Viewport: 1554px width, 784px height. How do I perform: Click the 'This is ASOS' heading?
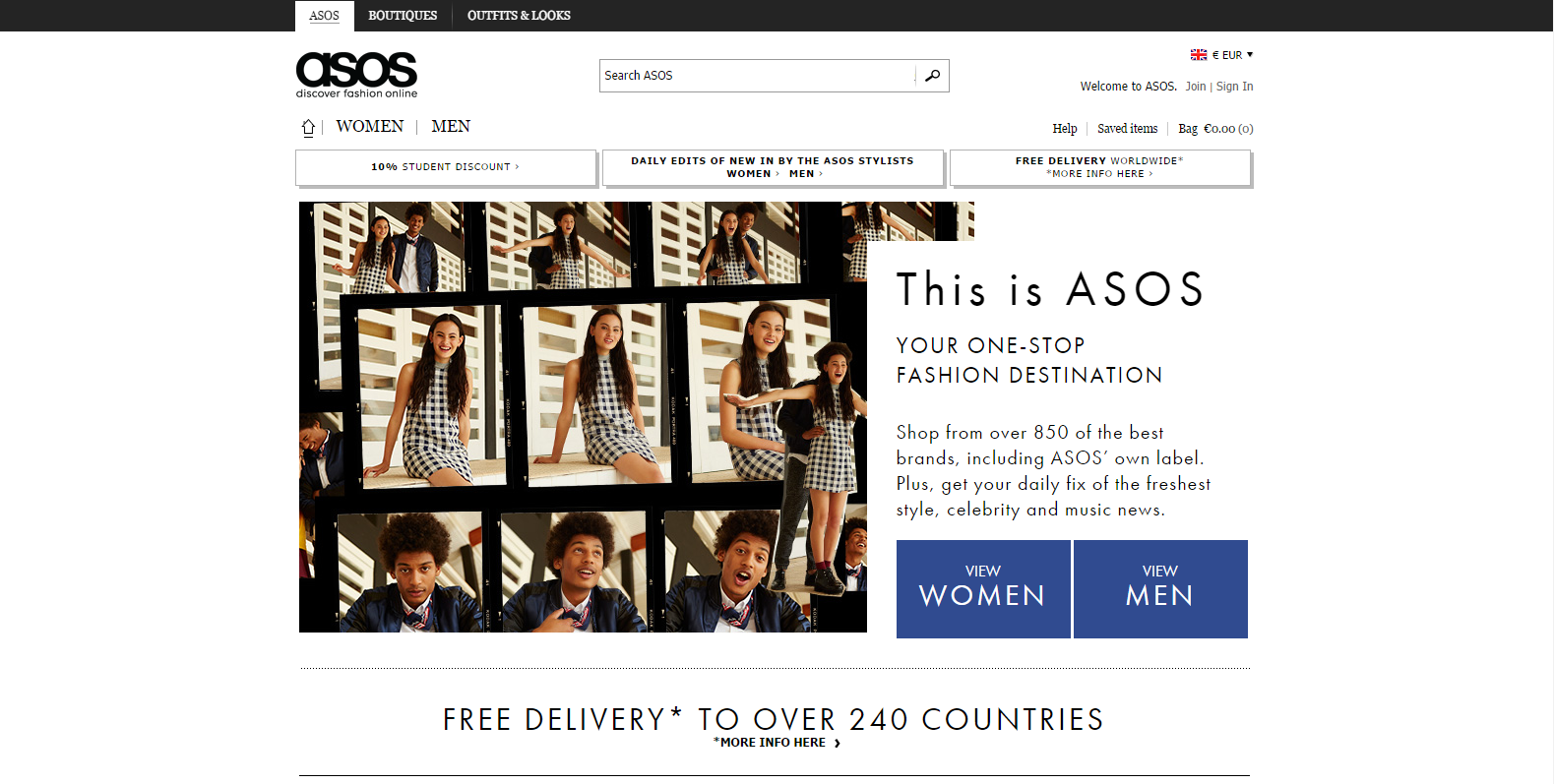coord(1050,290)
